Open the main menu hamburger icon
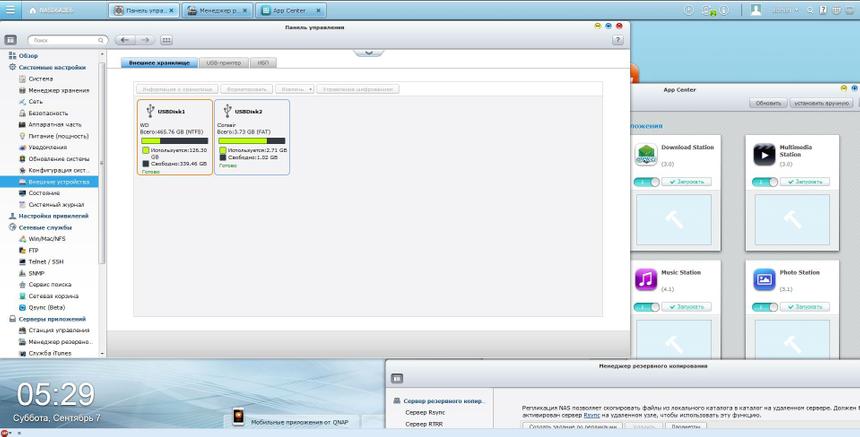 point(11,9)
